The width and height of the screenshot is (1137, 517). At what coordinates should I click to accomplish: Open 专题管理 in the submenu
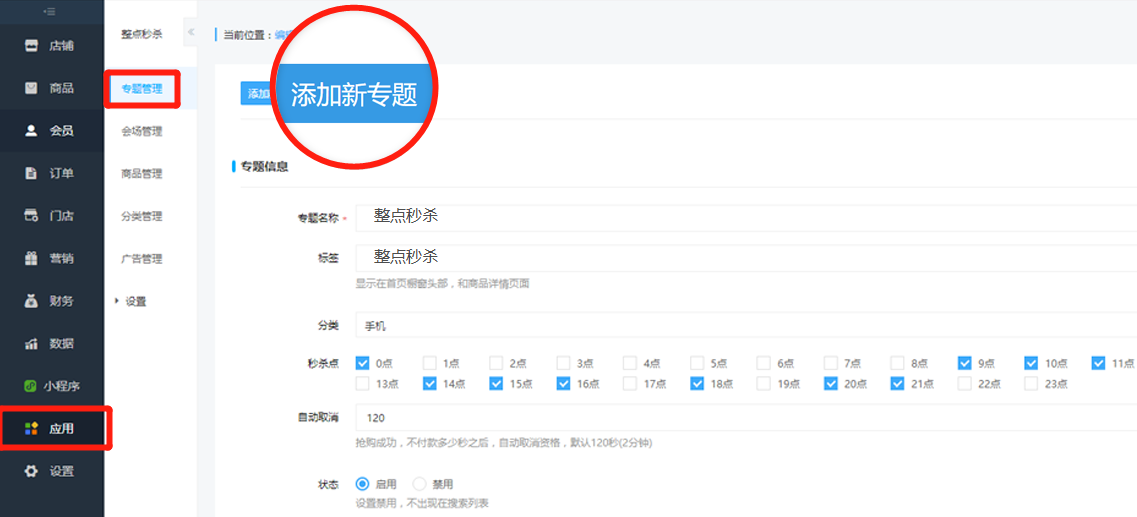coord(142,89)
